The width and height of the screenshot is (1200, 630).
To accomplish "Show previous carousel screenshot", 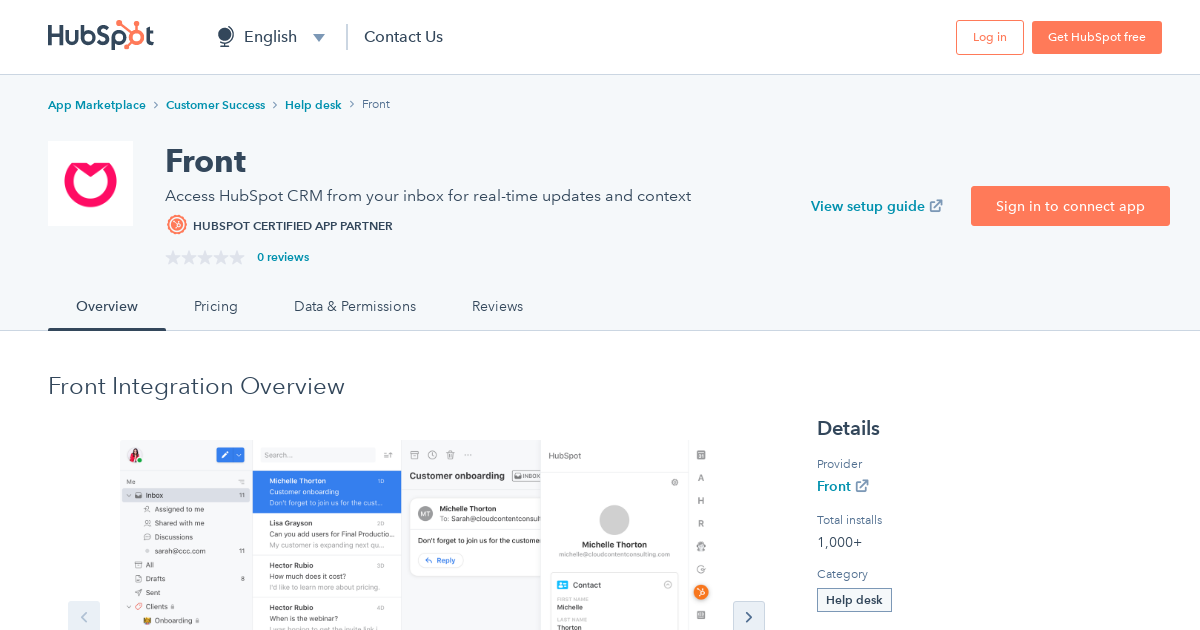I will tap(84, 616).
